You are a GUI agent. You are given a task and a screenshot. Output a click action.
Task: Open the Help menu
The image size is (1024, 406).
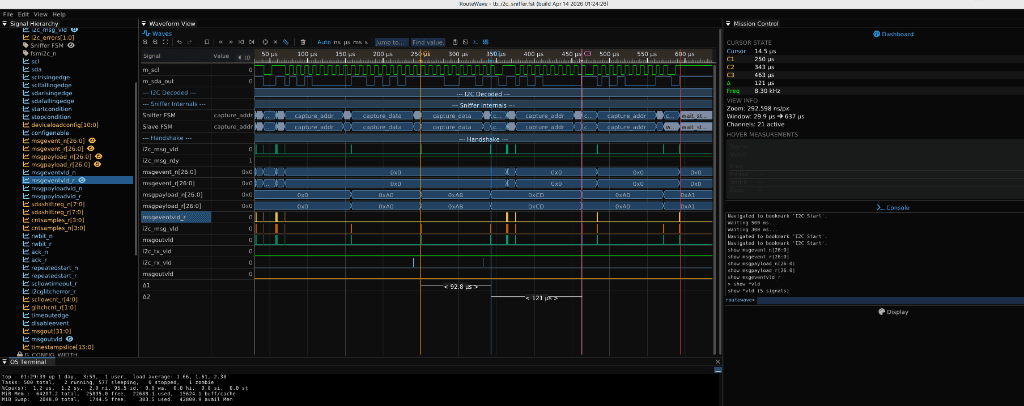(59, 14)
